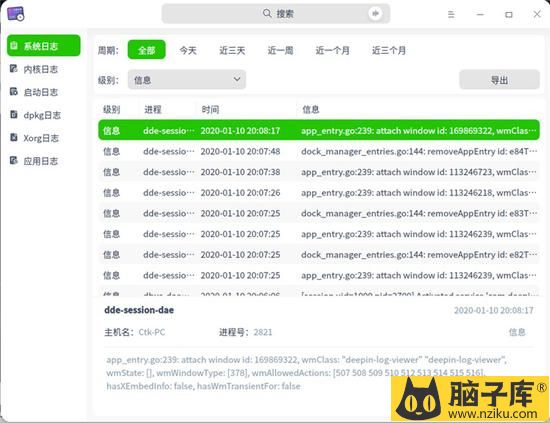Click the 系统日志 sidebar icon
The image size is (550, 423).
pos(14,46)
